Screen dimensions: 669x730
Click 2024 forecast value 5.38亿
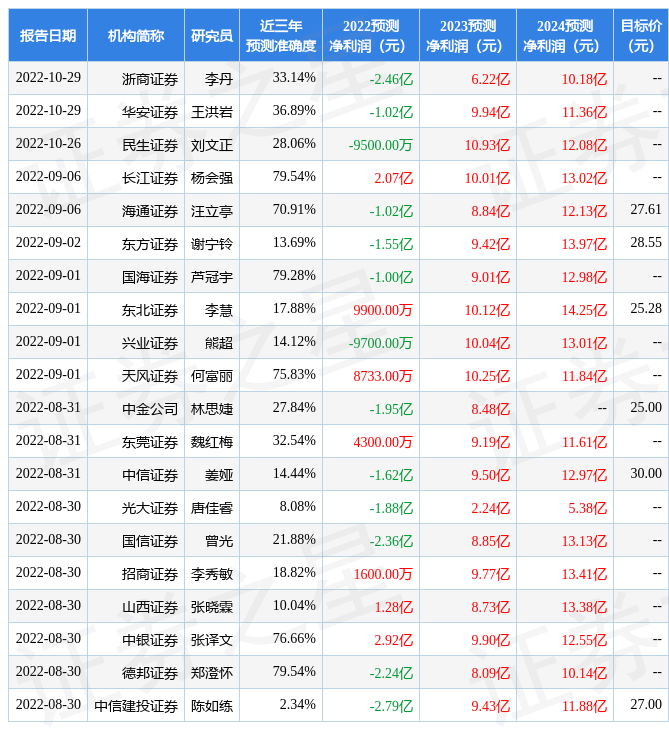[x=588, y=508]
